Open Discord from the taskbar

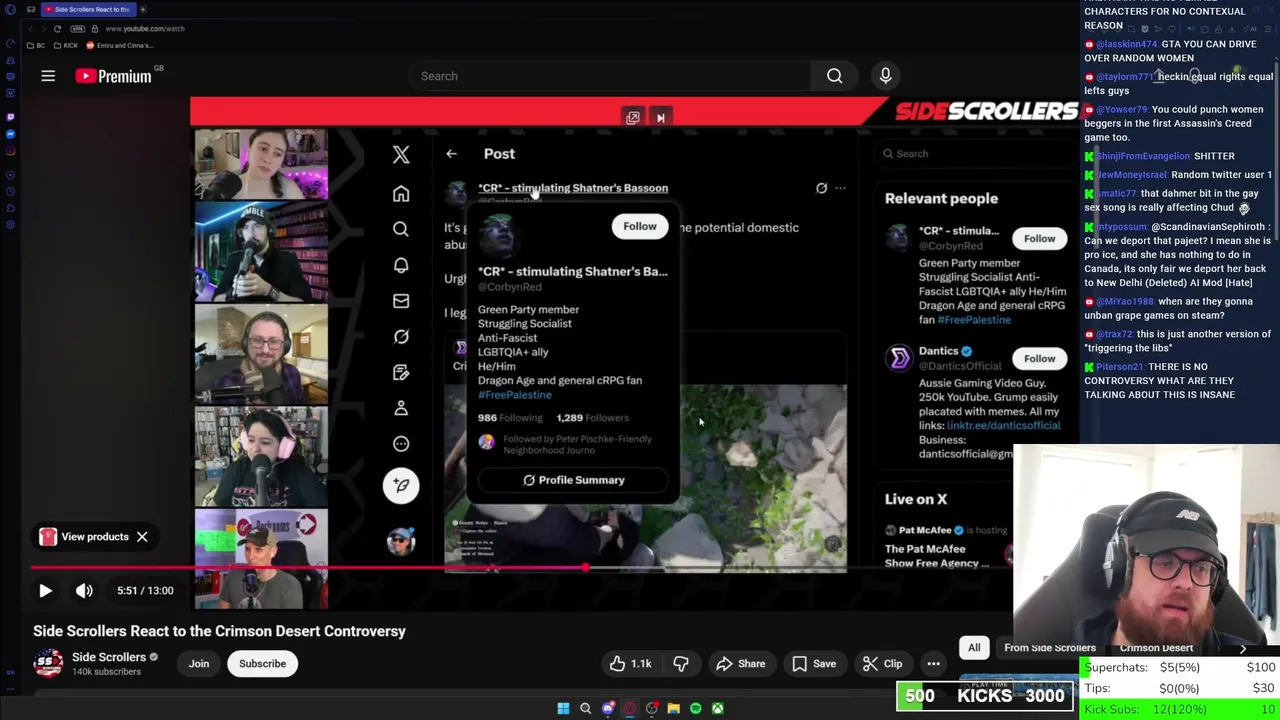tap(607, 708)
